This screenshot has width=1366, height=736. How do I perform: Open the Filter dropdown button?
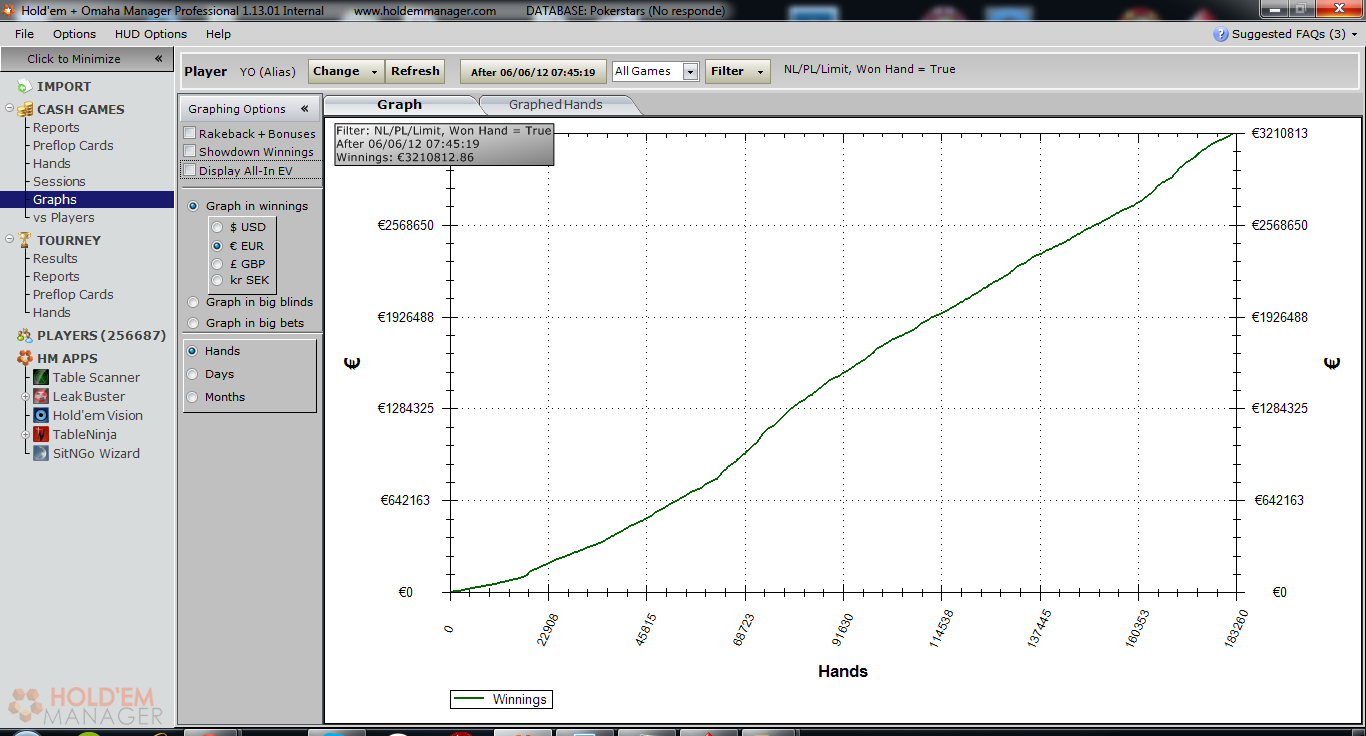(x=738, y=71)
